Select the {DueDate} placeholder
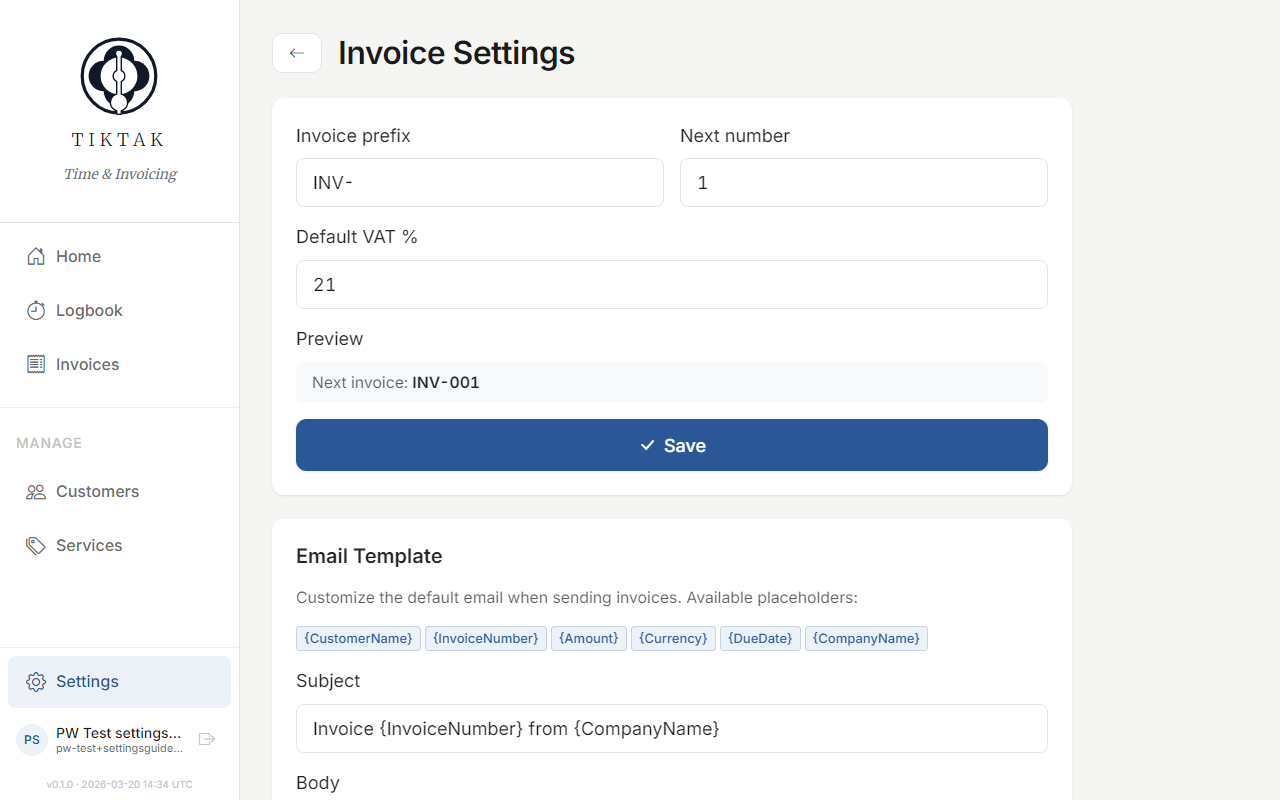Viewport: 1280px width, 800px height. [760, 638]
